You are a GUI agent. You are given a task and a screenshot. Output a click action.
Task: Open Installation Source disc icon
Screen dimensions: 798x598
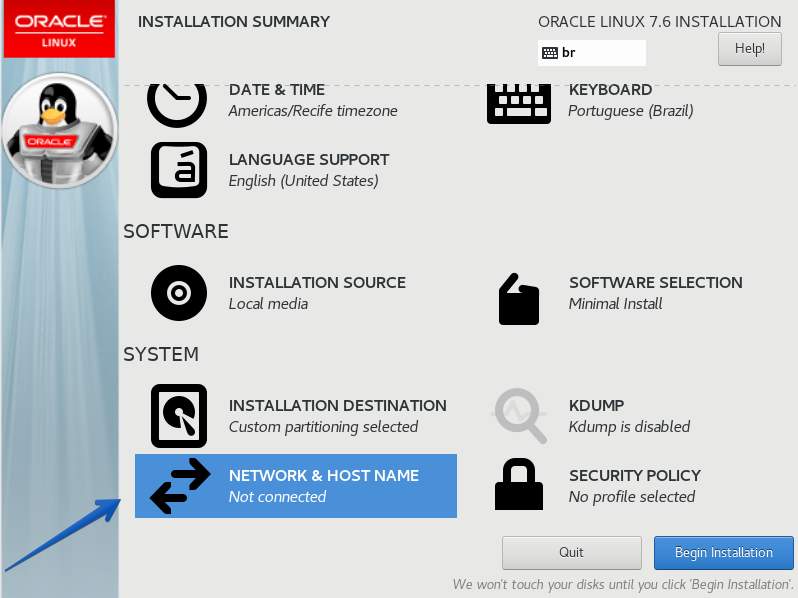pos(178,293)
